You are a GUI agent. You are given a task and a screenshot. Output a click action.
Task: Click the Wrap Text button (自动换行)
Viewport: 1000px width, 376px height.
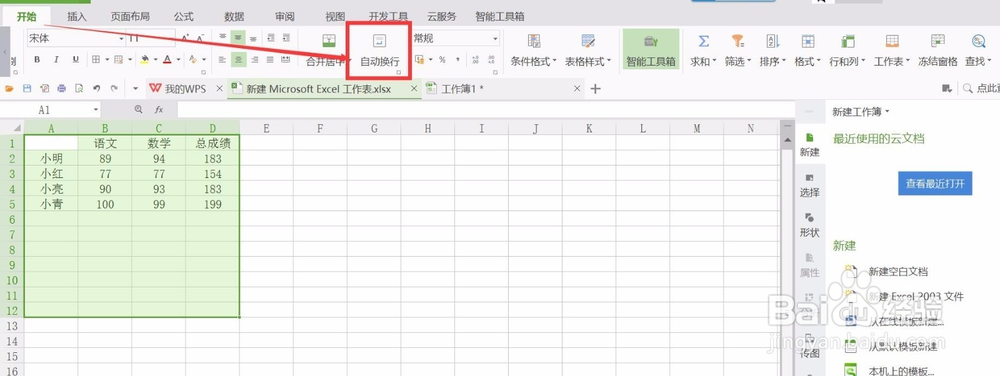(x=379, y=50)
